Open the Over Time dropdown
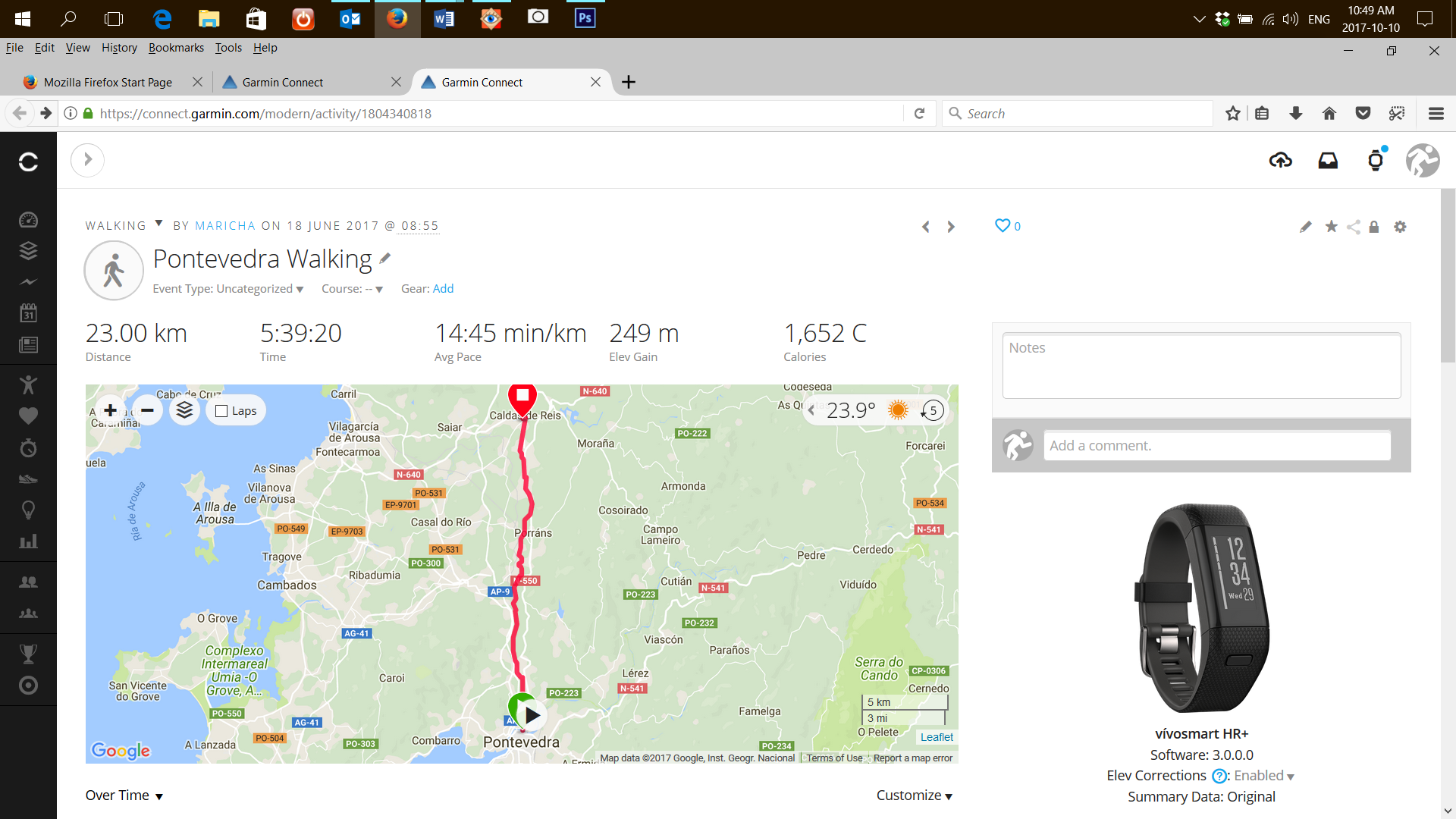 coord(124,795)
